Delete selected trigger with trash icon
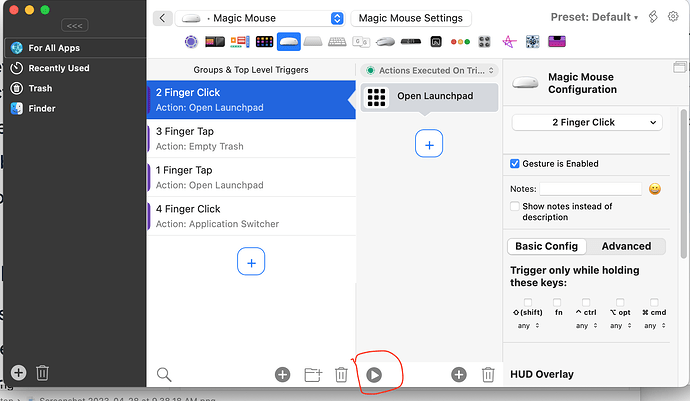Viewport: 690px width, 401px height. [x=341, y=375]
